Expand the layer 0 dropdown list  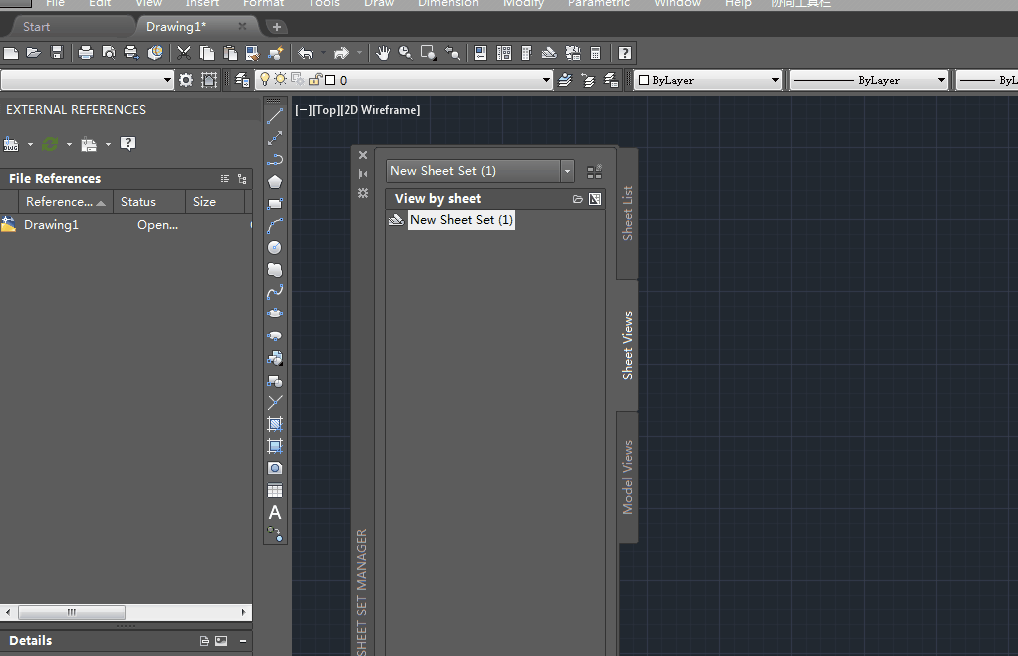tap(546, 80)
